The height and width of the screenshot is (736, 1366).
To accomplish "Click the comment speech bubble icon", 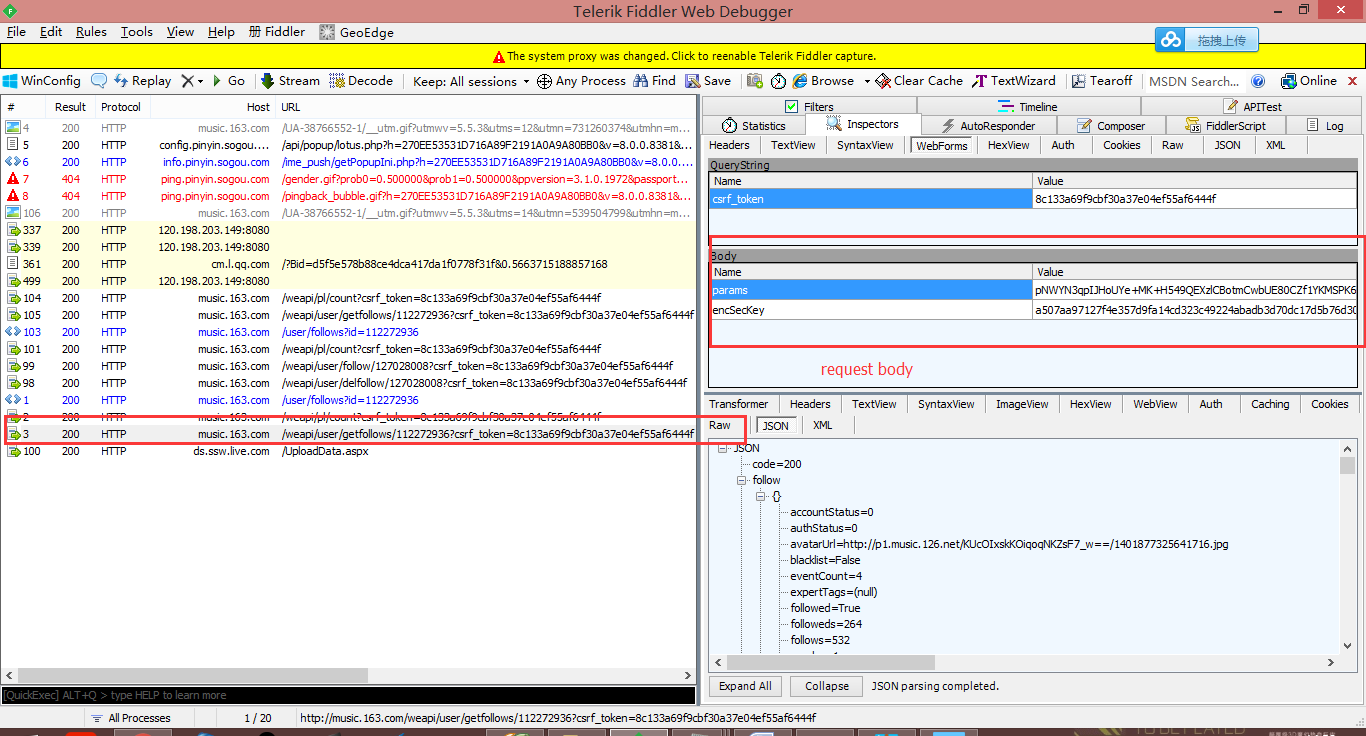I will pos(99,81).
